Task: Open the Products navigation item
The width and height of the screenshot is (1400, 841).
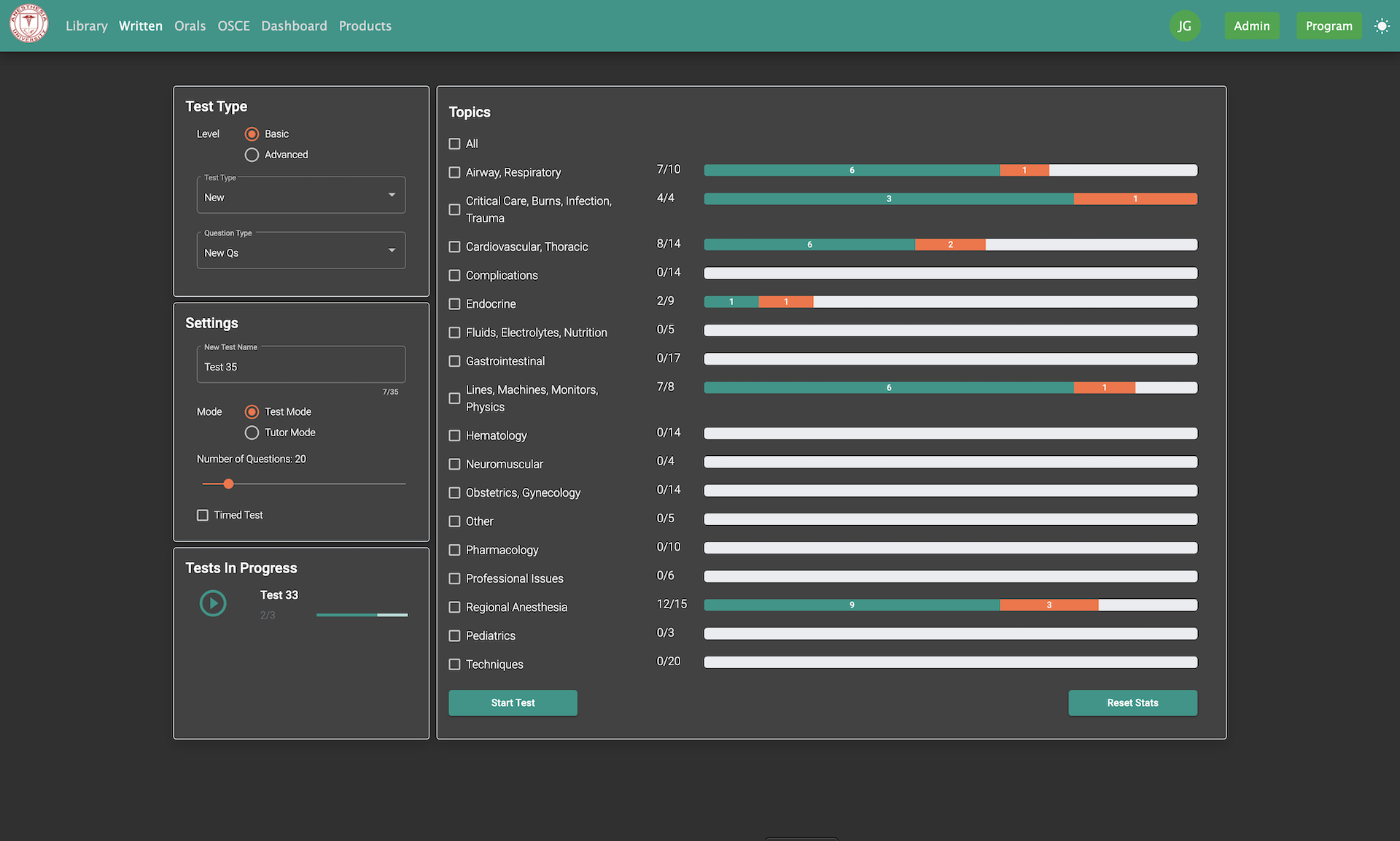Action: [365, 26]
